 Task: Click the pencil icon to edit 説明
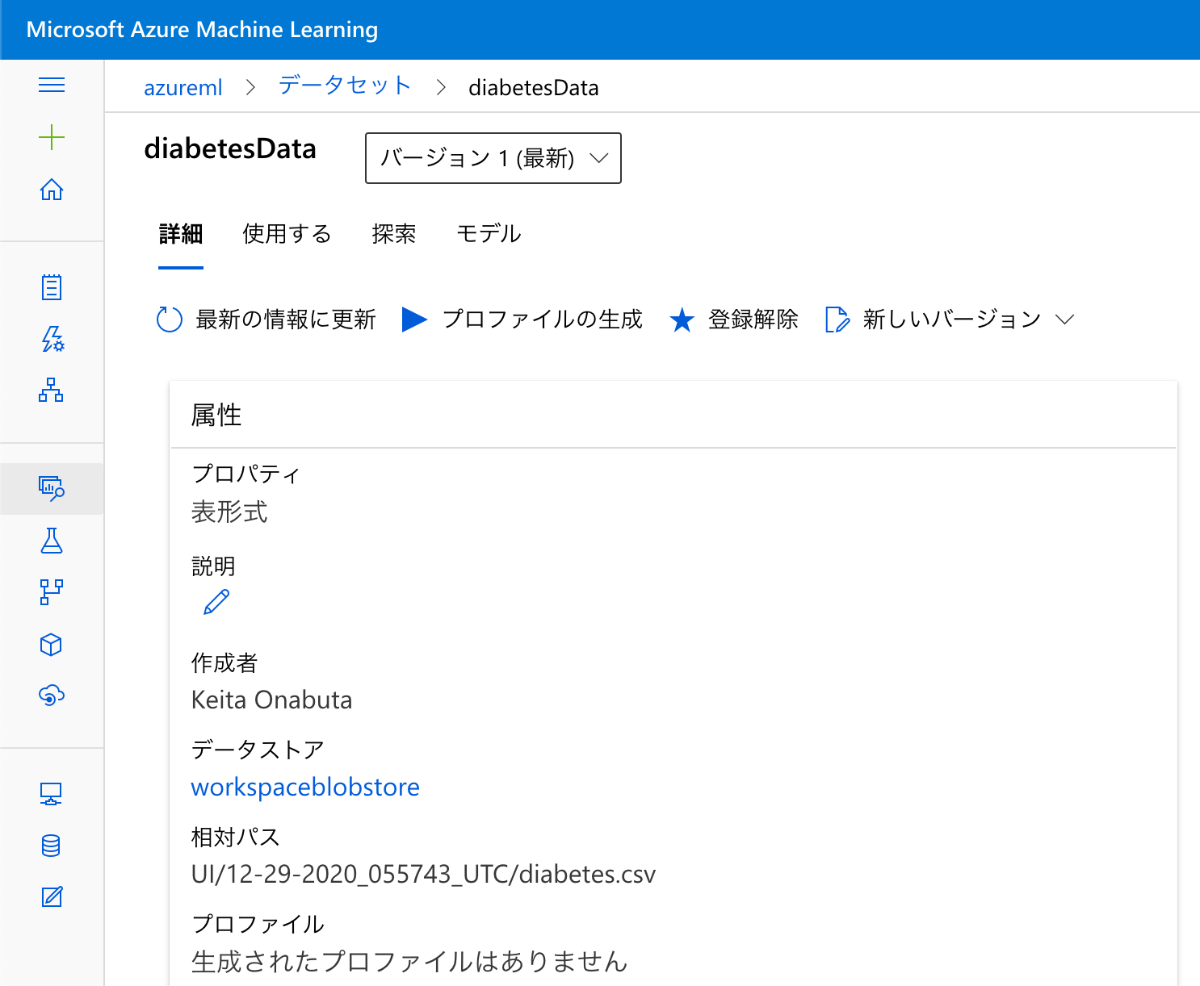216,602
